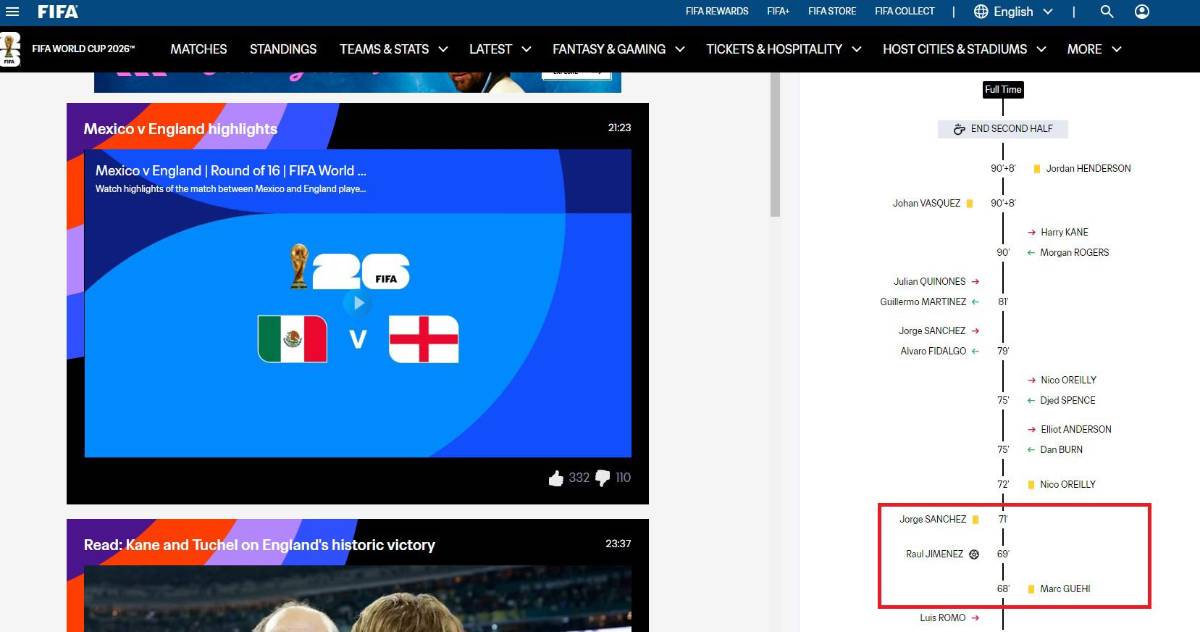Click the Mexico flag in the video

tap(292, 339)
